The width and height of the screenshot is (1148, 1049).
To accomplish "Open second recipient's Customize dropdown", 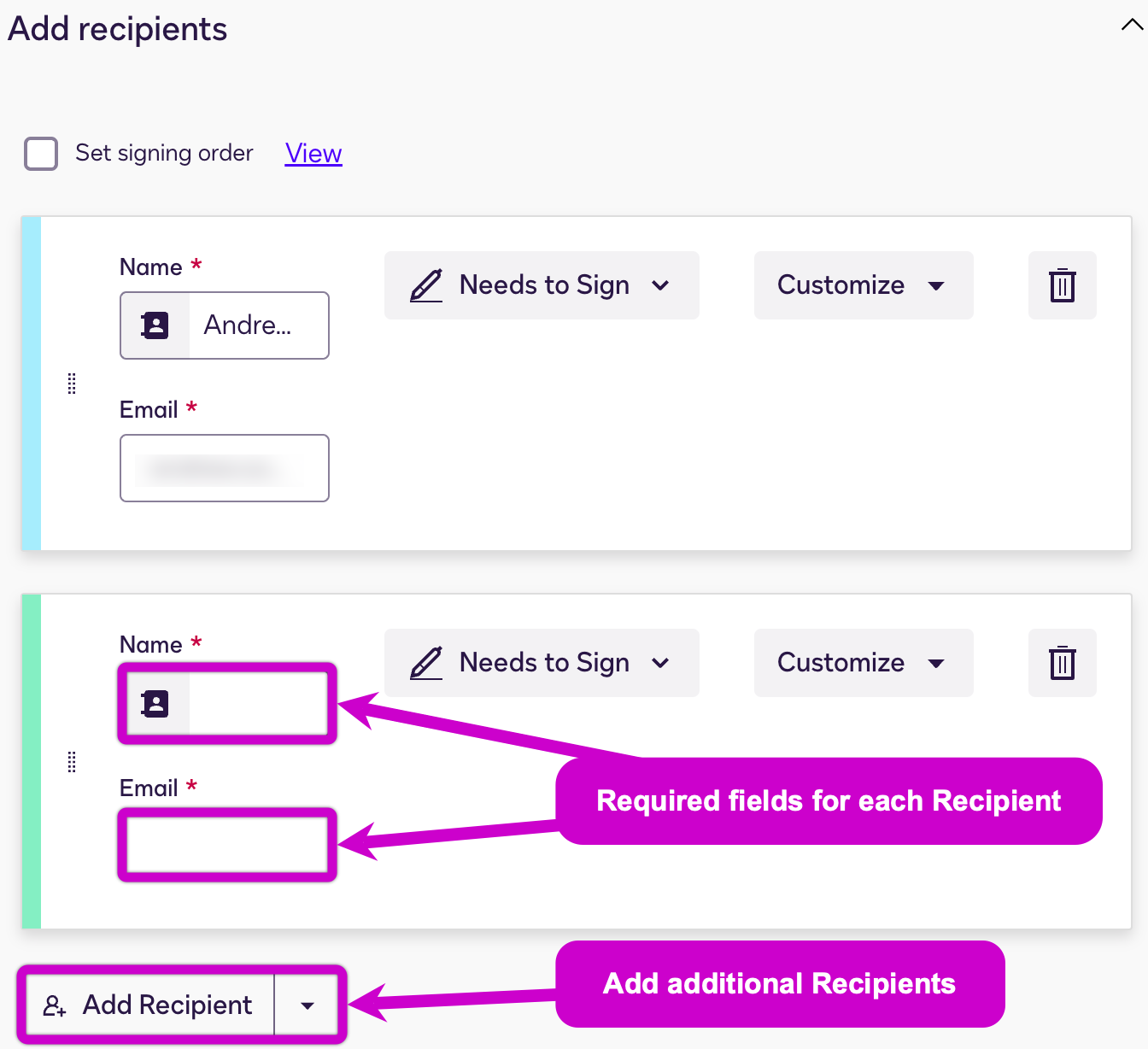I will [x=863, y=663].
